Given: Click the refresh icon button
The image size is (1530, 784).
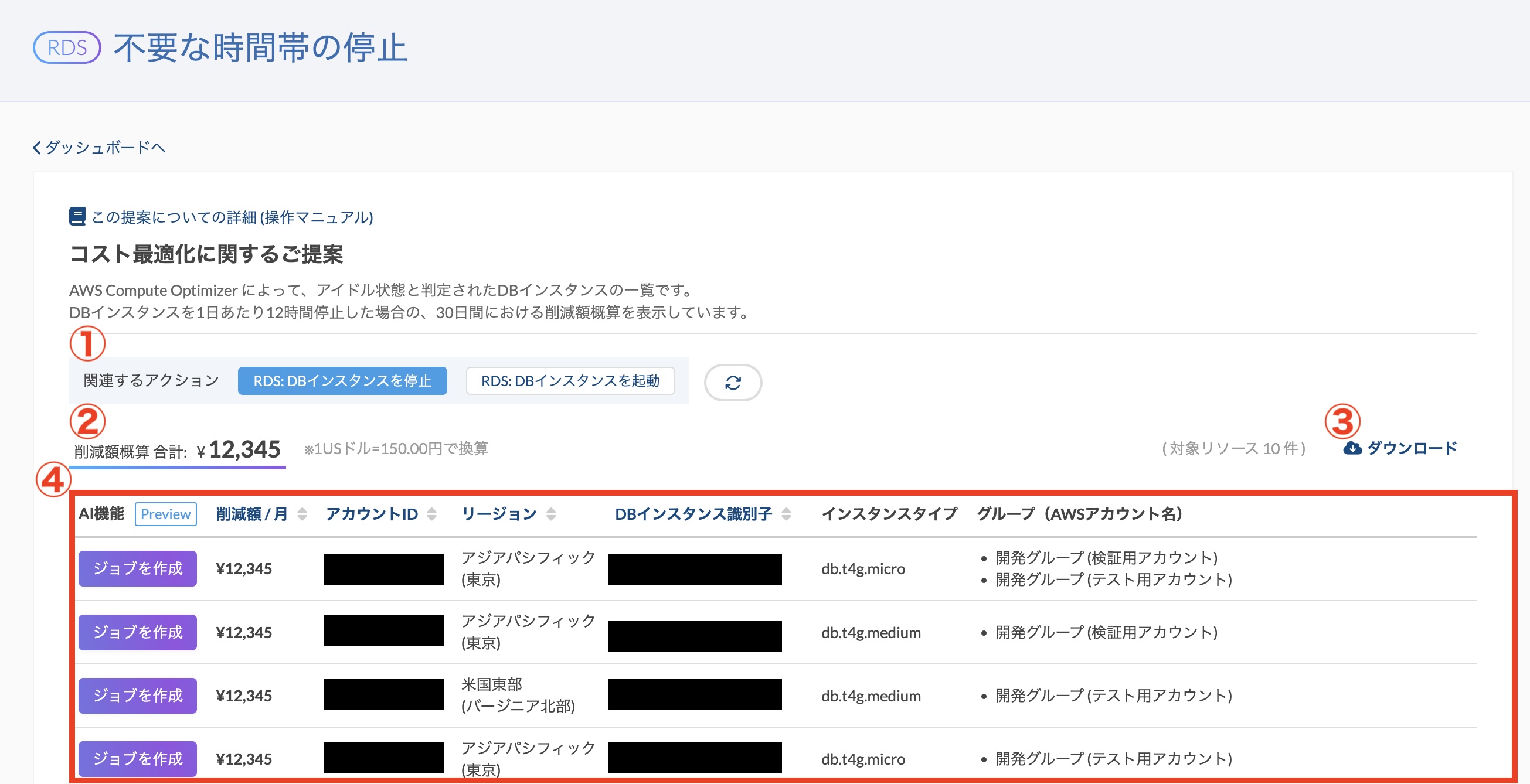Looking at the screenshot, I should [x=732, y=382].
